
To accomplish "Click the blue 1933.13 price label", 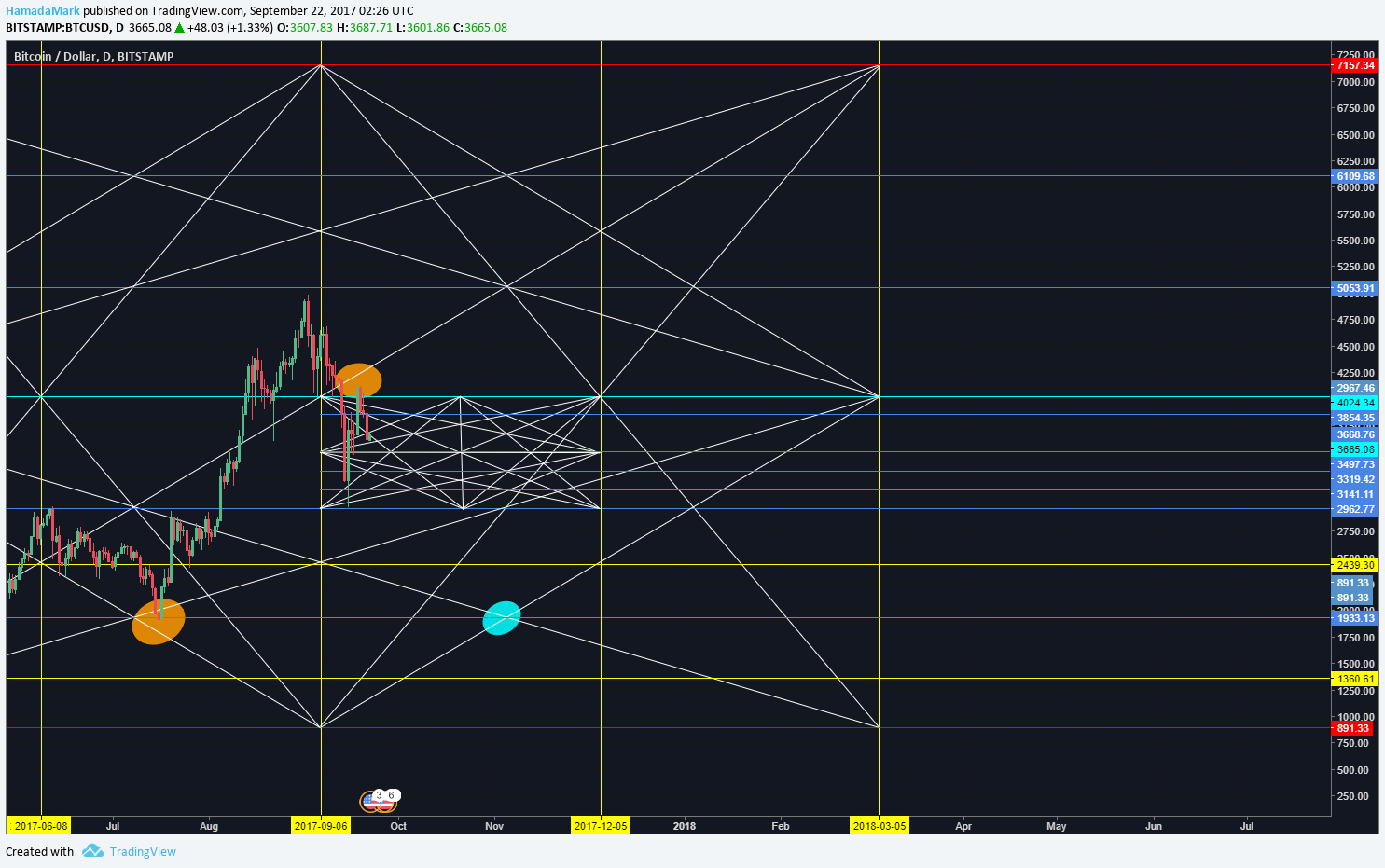I will point(1355,618).
